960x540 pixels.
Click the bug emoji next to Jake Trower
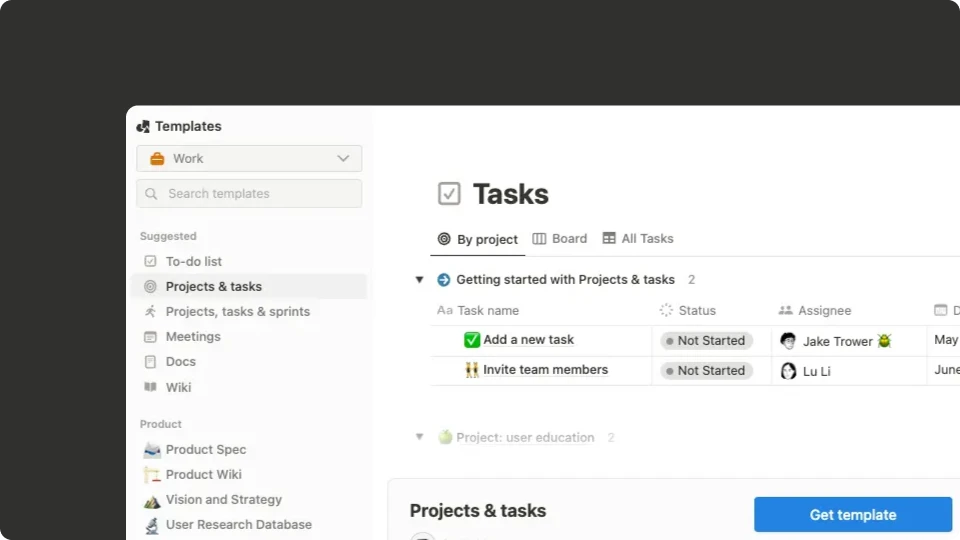[884, 340]
